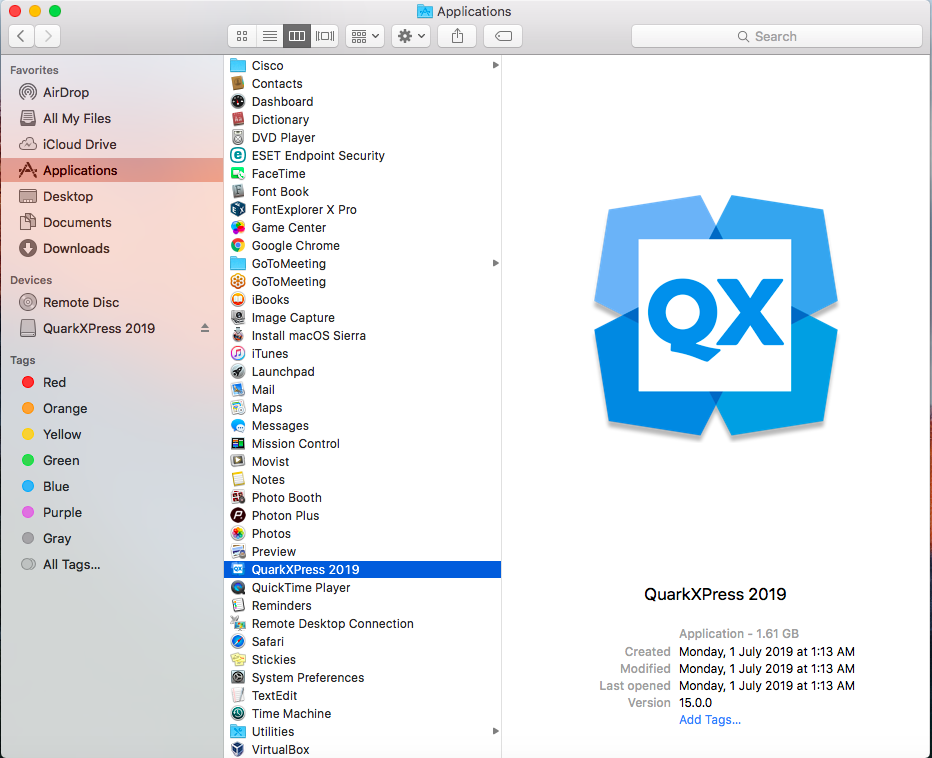Click the Share toolbar button
932x758 pixels.
point(457,36)
